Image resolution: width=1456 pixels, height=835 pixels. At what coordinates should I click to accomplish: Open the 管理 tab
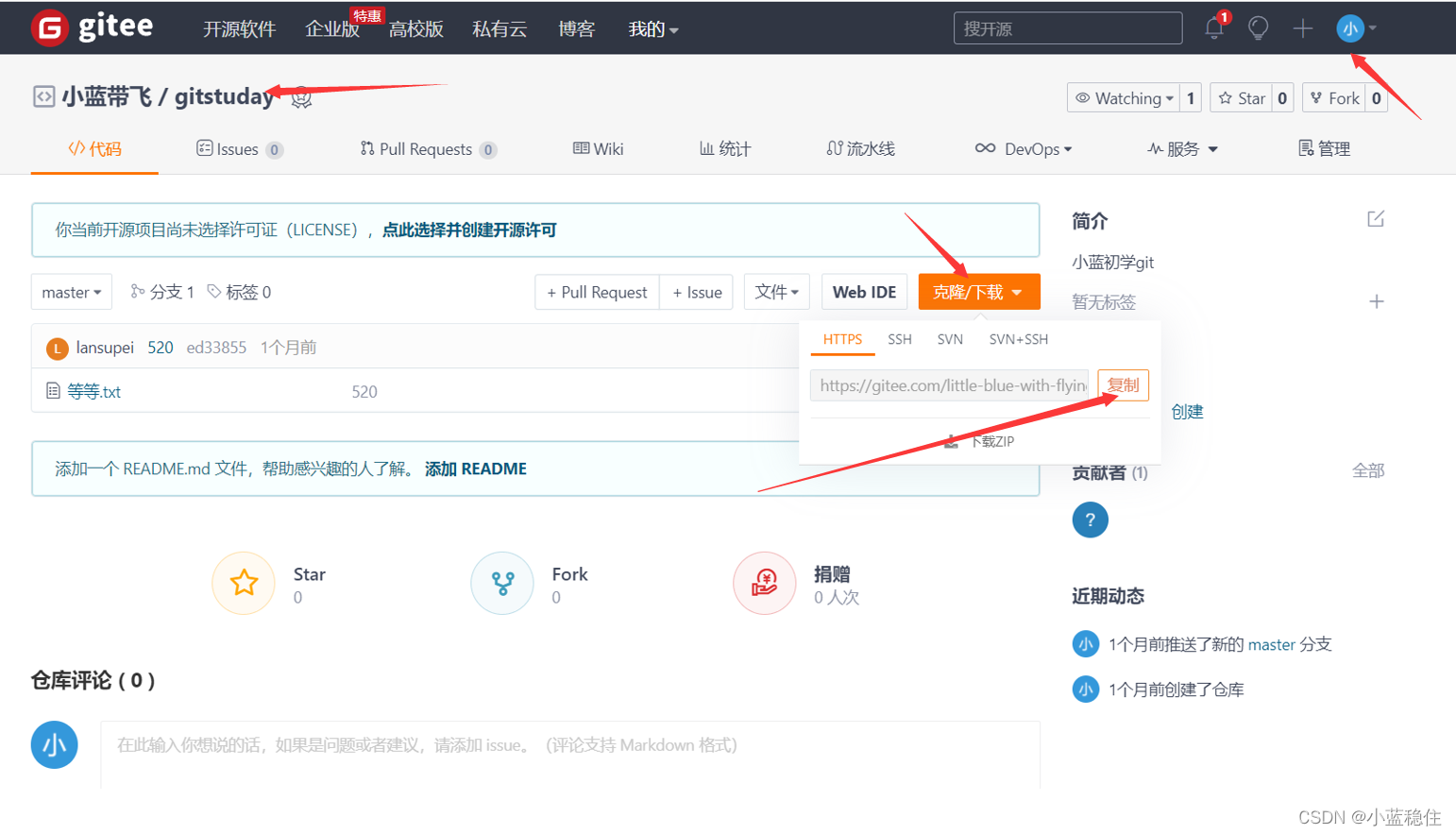1324,149
